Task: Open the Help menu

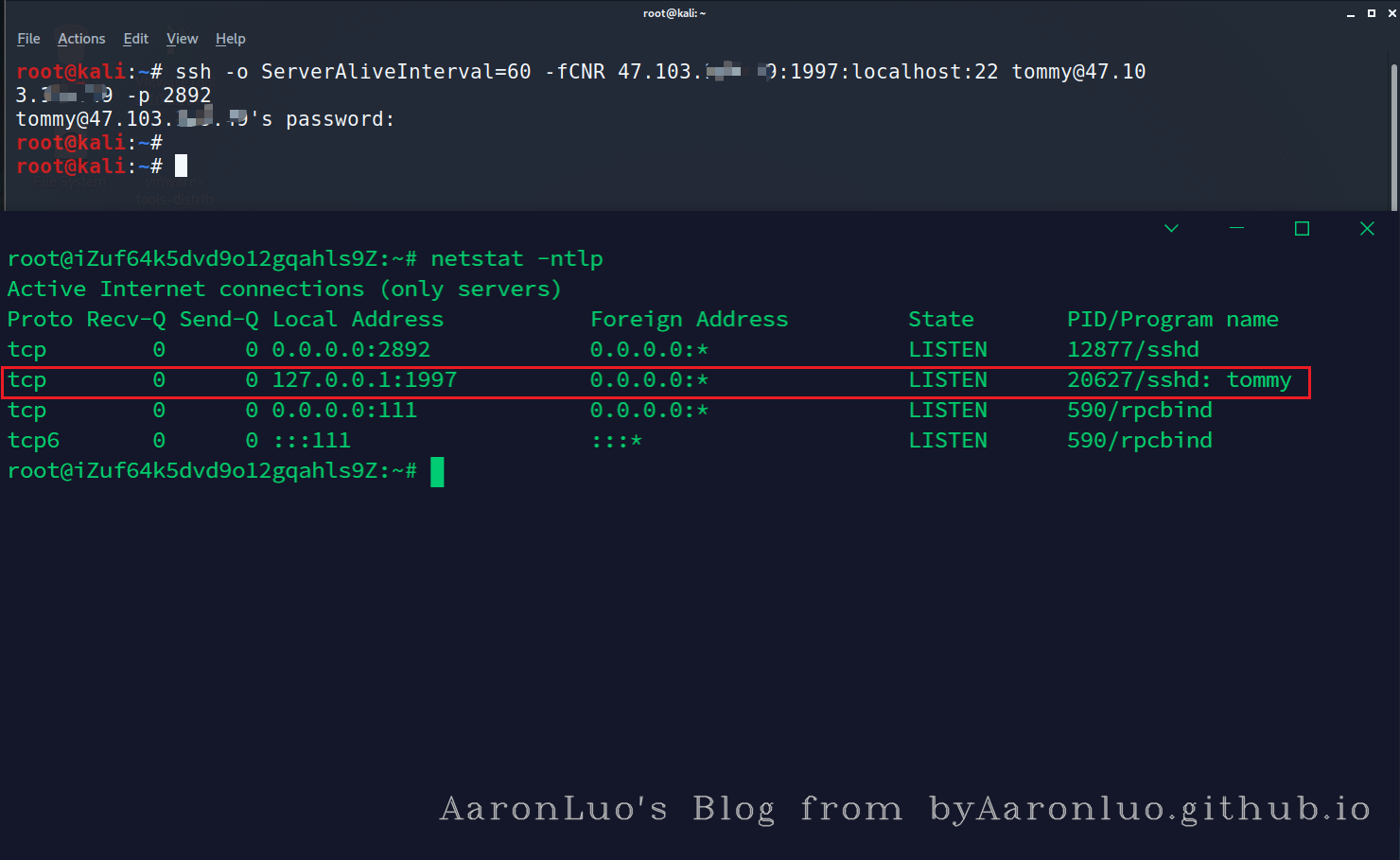Action: click(230, 39)
